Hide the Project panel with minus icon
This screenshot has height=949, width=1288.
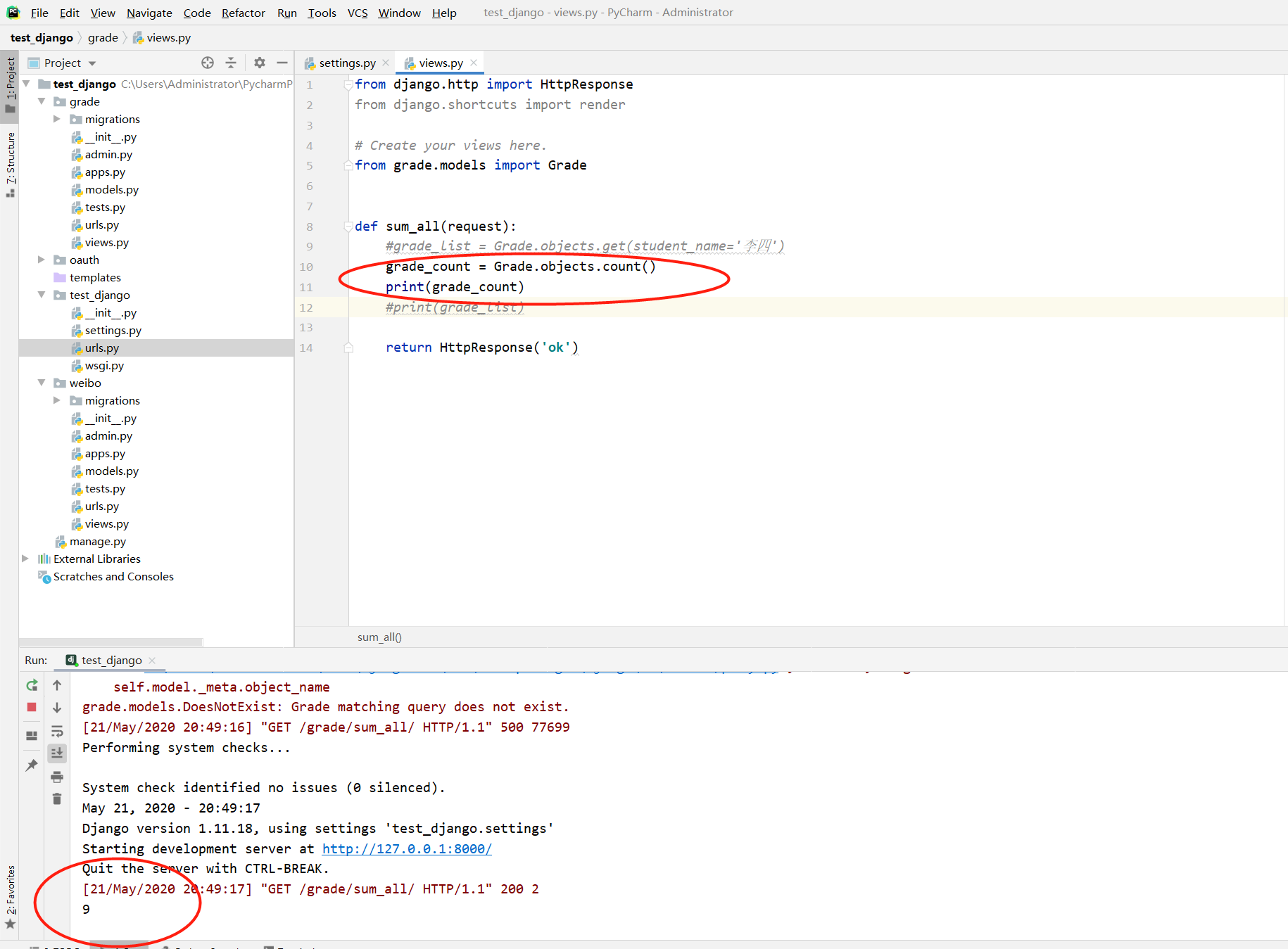[282, 63]
